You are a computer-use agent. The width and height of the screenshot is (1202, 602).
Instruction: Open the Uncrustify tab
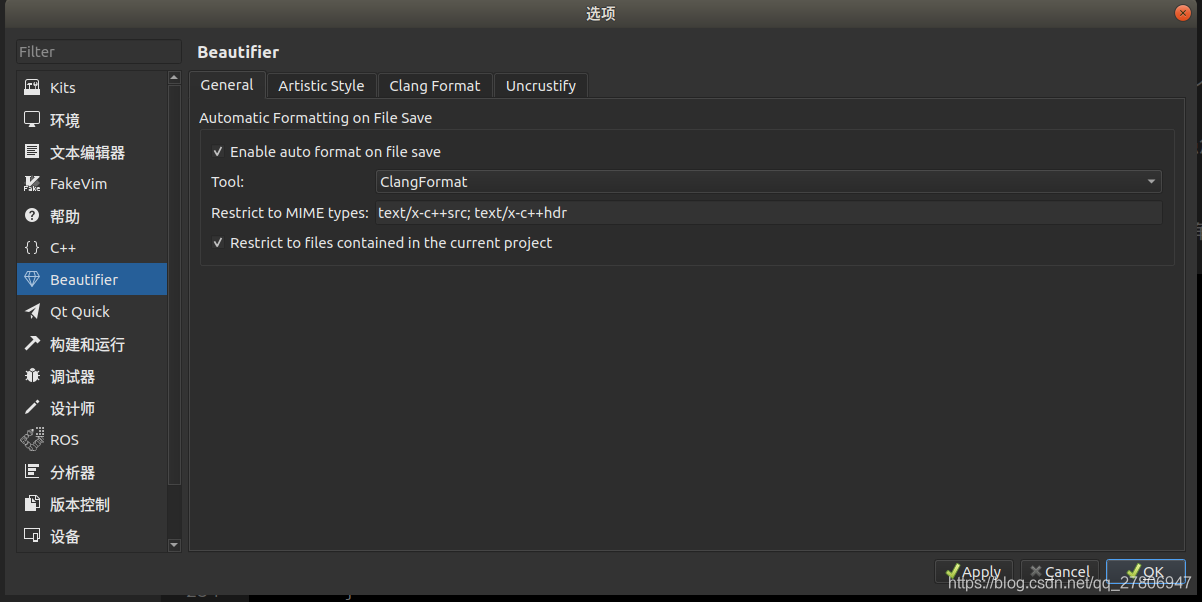[x=541, y=85]
